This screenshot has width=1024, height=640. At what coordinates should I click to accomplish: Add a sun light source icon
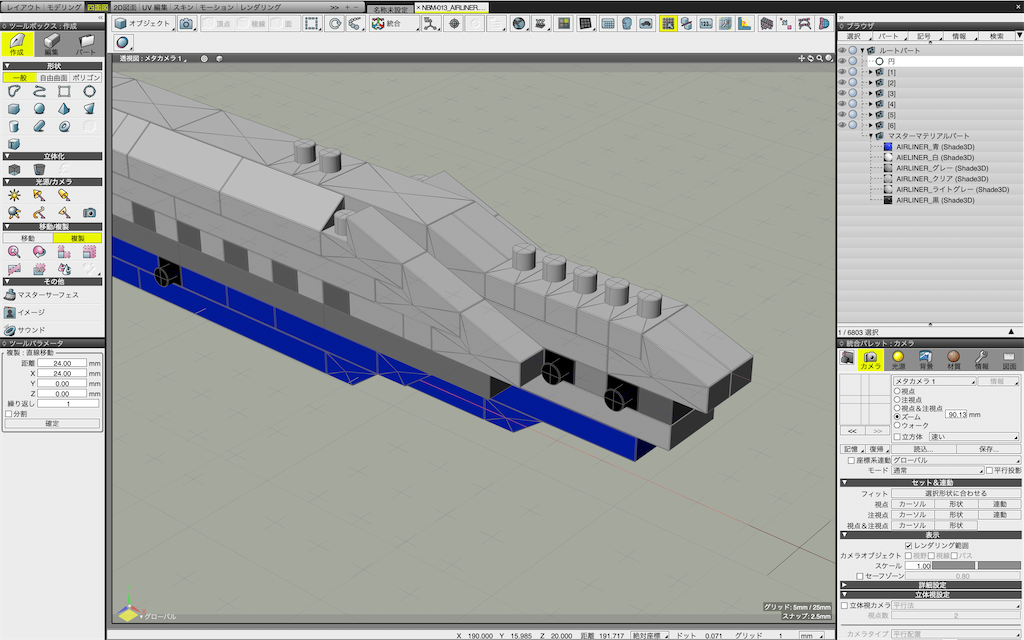pos(14,195)
